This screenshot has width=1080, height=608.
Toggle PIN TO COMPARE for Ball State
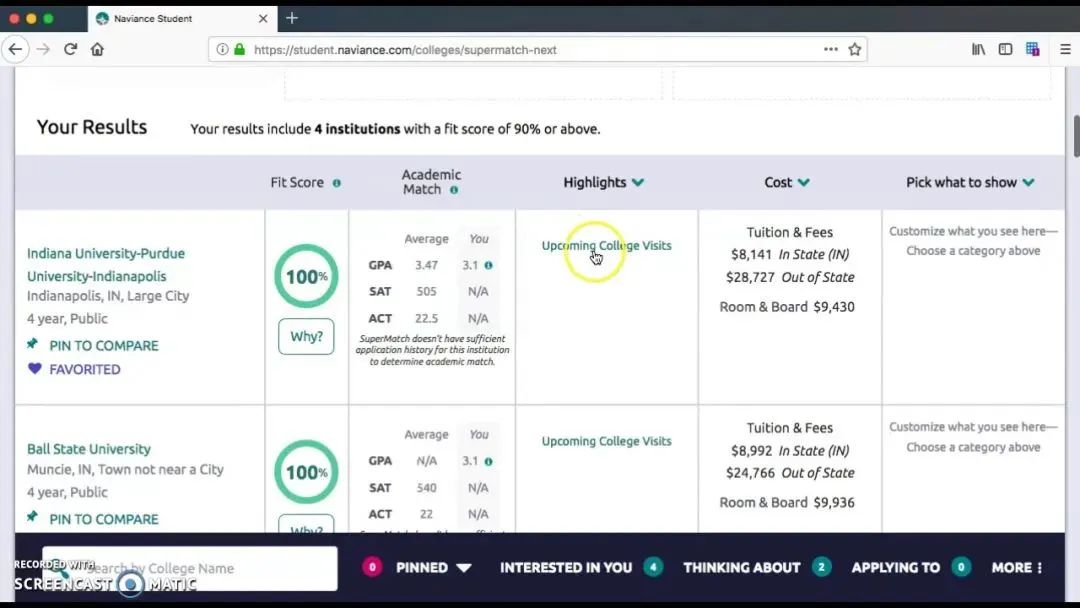(x=93, y=519)
